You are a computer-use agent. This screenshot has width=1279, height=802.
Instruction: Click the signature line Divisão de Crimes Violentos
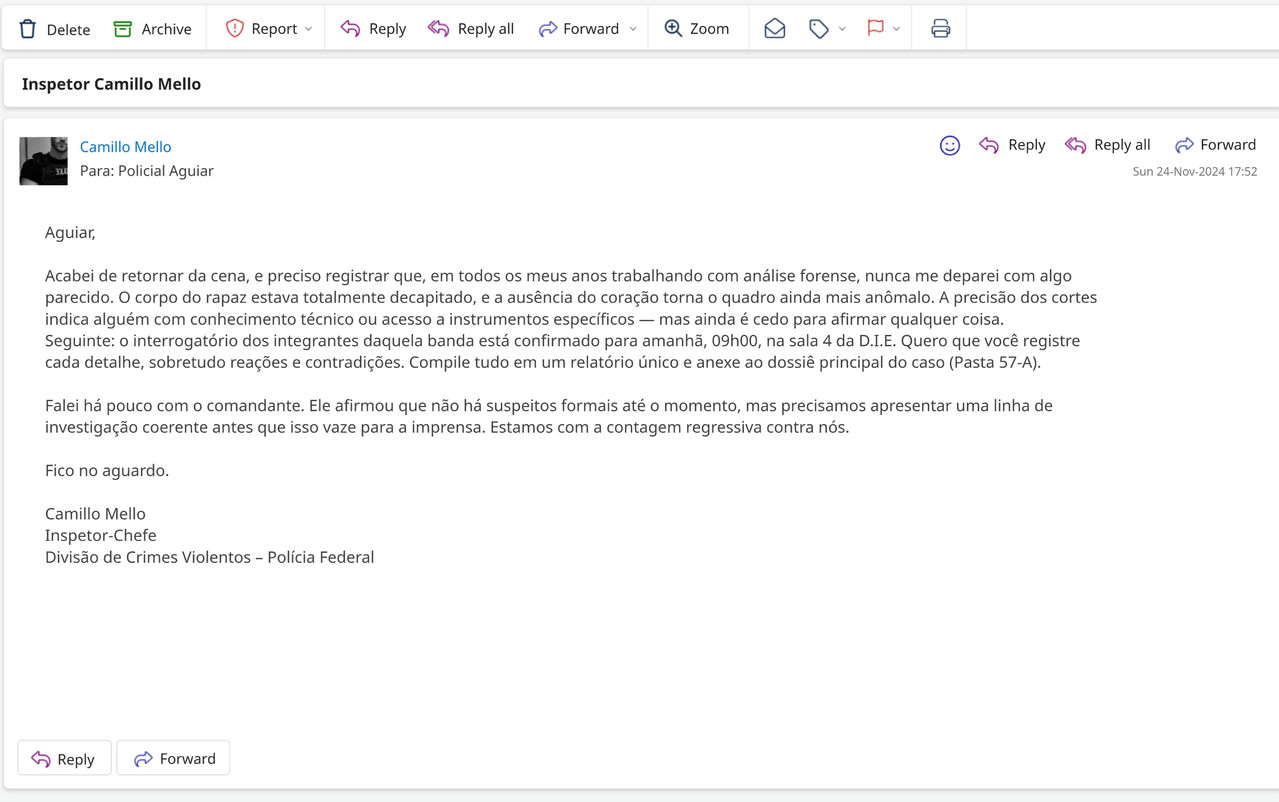pos(147,557)
